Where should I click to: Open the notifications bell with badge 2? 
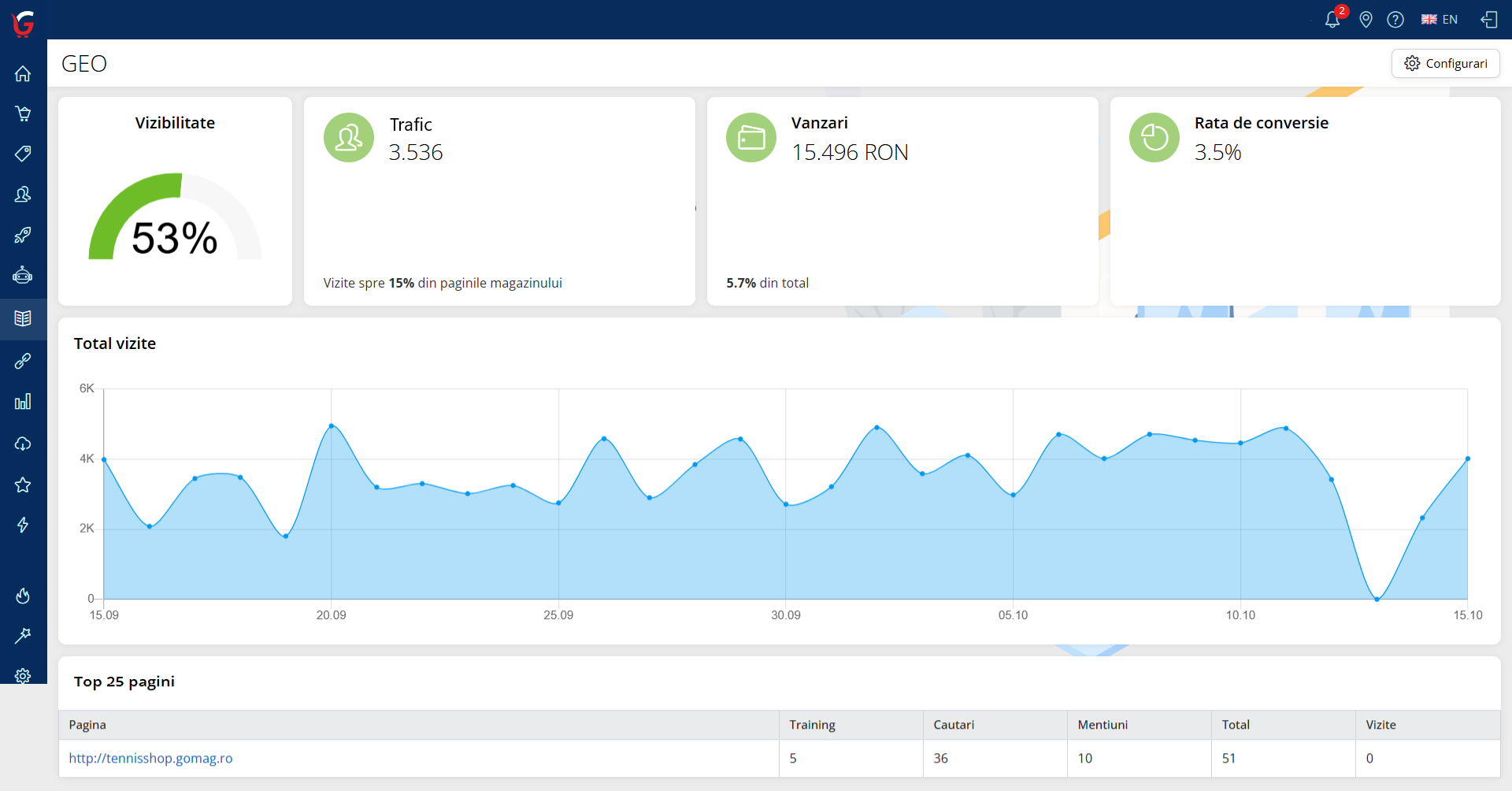click(1333, 20)
